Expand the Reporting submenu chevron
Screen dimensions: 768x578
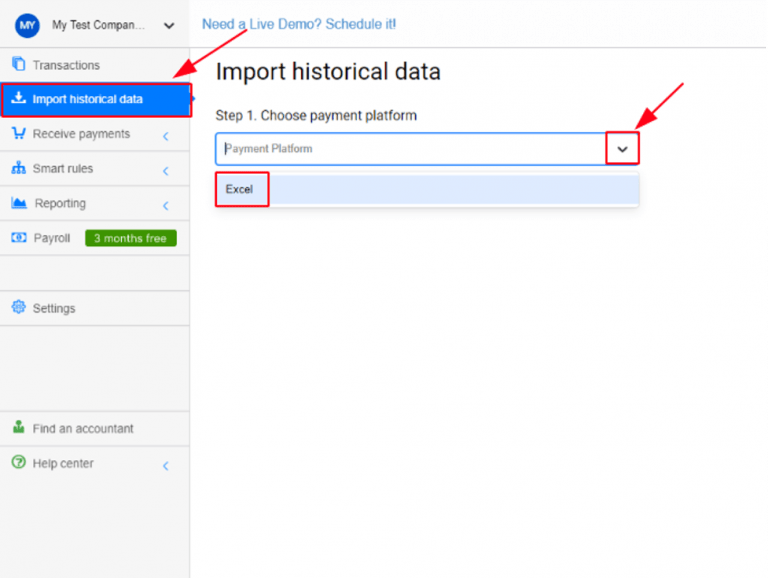[x=166, y=206]
